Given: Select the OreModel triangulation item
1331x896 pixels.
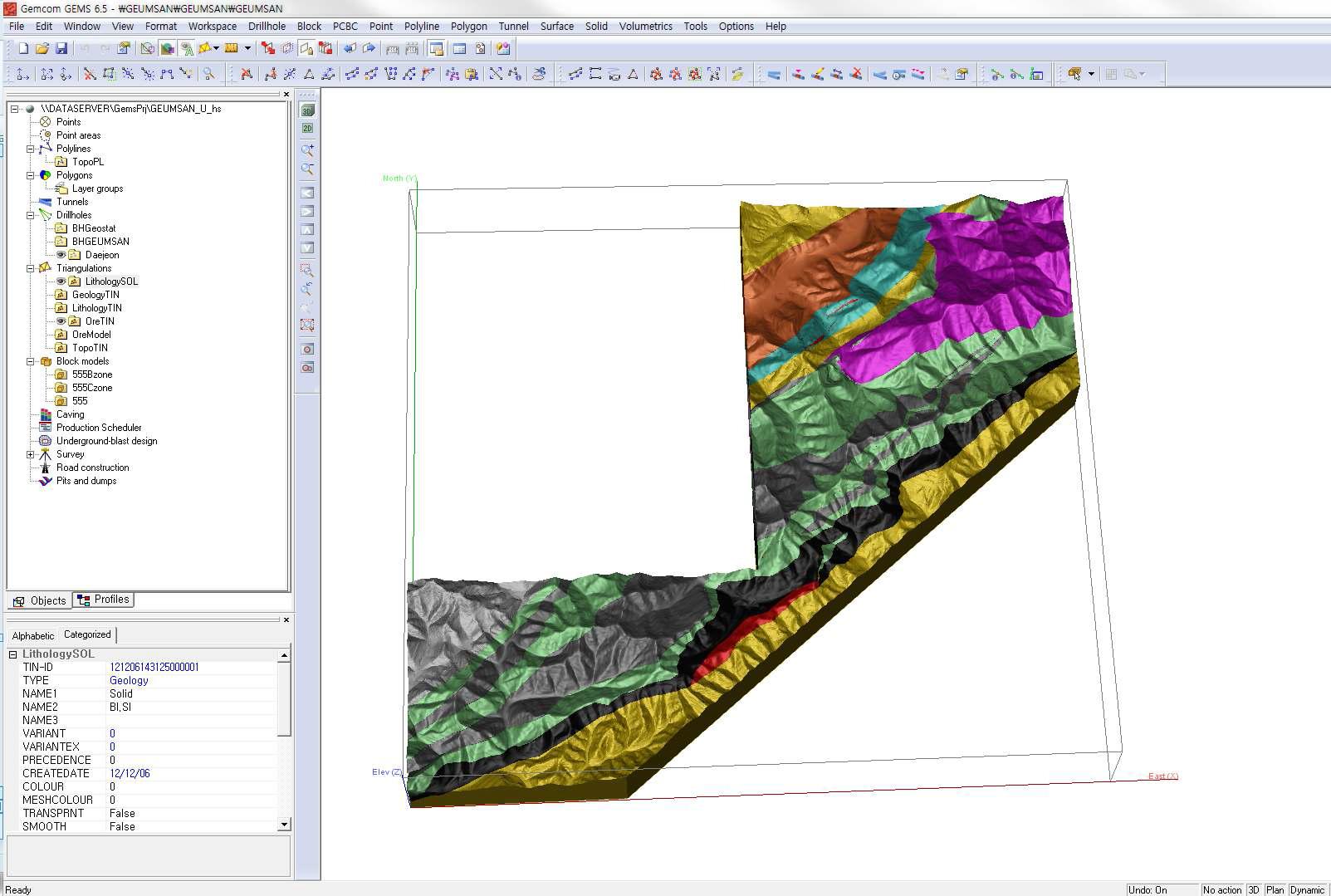Looking at the screenshot, I should coord(91,335).
